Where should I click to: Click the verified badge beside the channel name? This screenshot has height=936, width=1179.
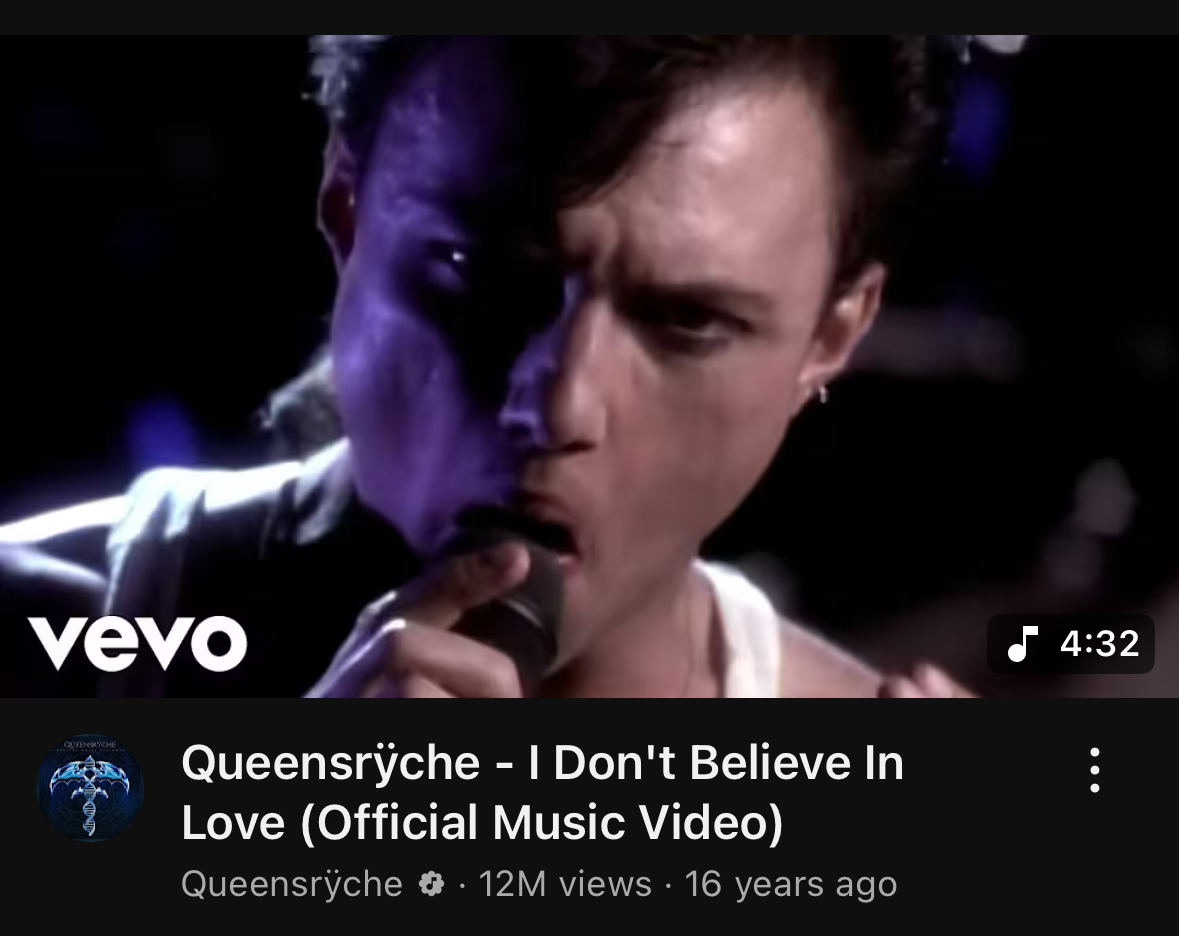(431, 884)
